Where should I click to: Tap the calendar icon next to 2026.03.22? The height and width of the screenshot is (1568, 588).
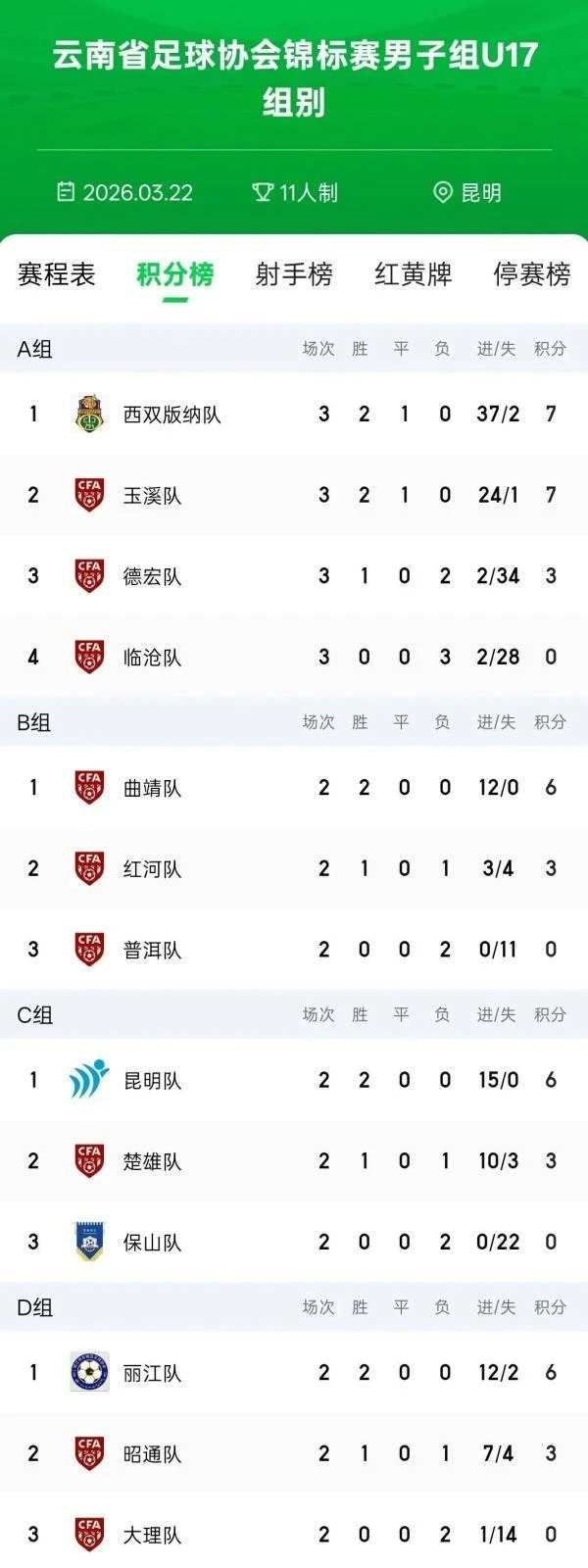[66, 191]
